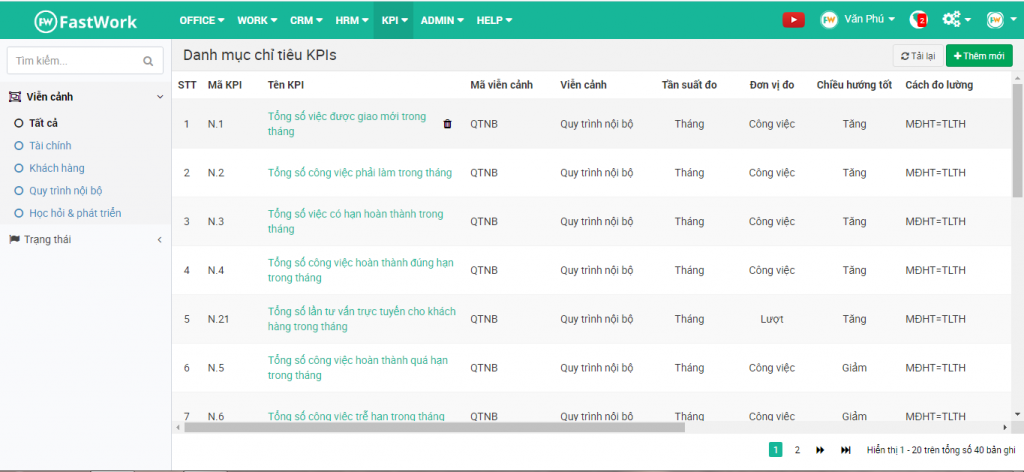
Task: Open notifications bell with red badge
Action: pyautogui.click(x=918, y=20)
